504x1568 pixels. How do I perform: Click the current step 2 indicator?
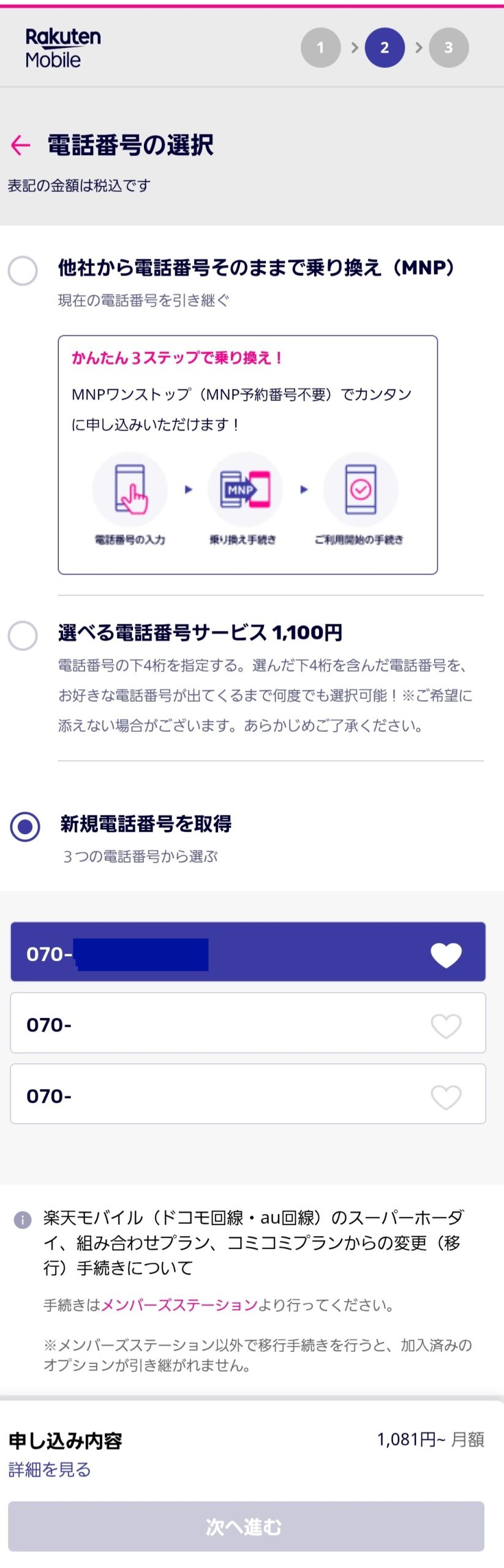click(385, 48)
